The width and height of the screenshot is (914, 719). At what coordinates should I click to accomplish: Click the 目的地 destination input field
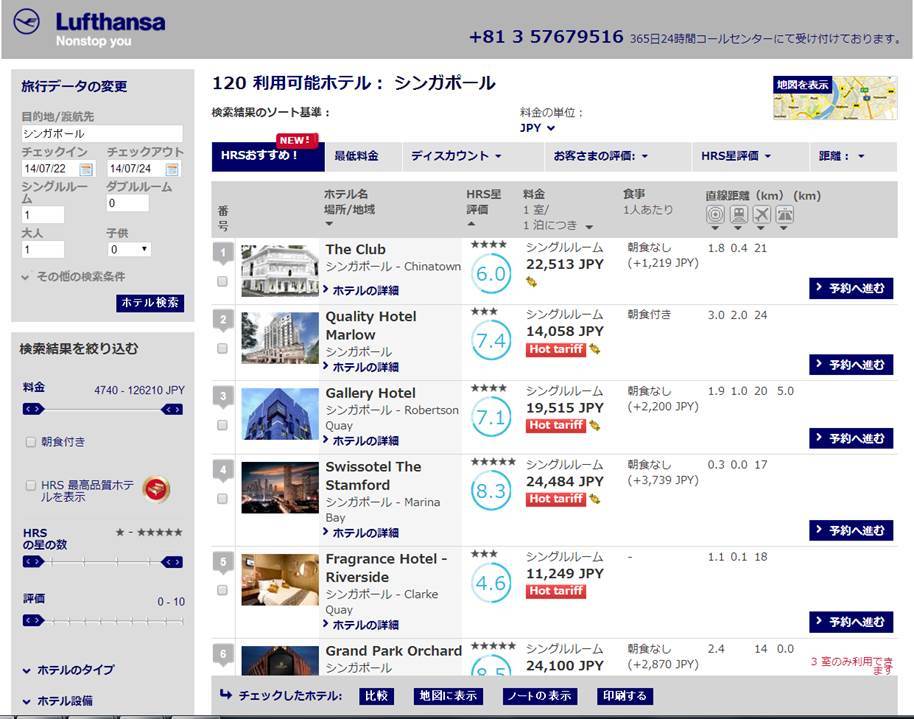click(x=102, y=134)
